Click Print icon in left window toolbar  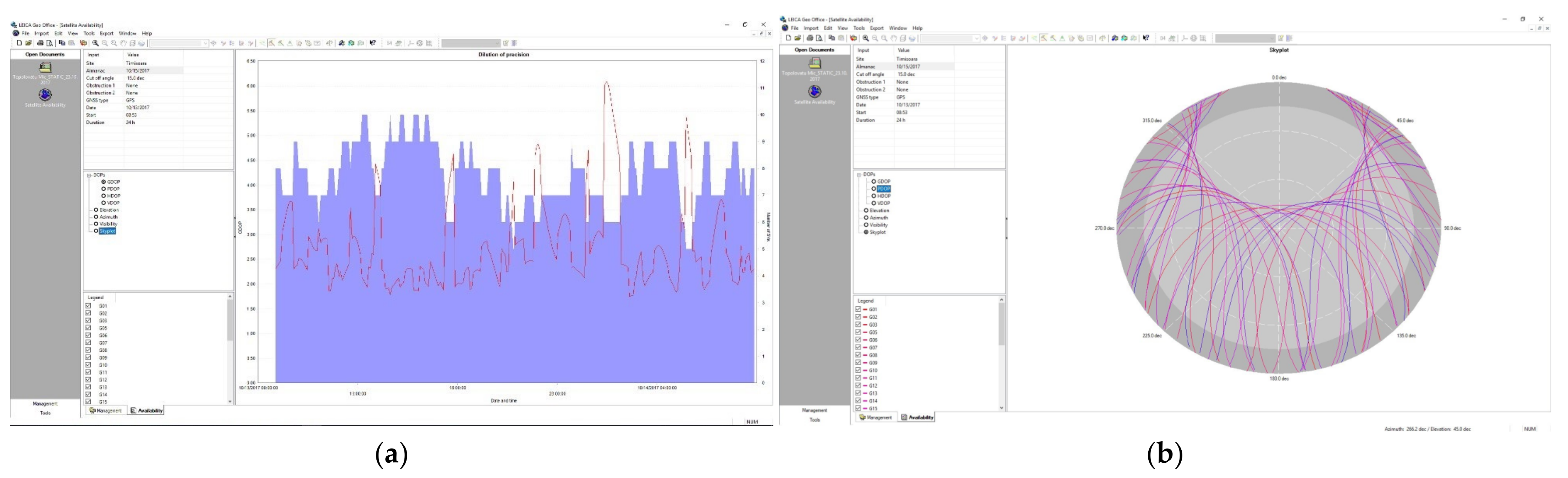(40, 43)
